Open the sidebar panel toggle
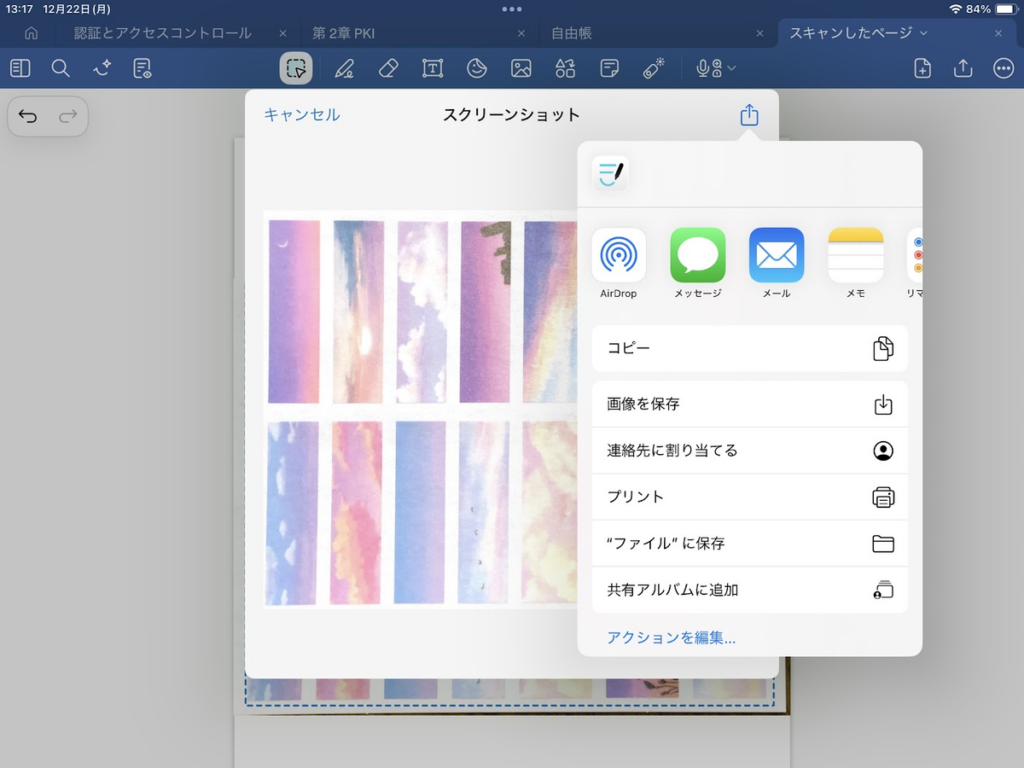The width and height of the screenshot is (1024, 768). click(20, 68)
